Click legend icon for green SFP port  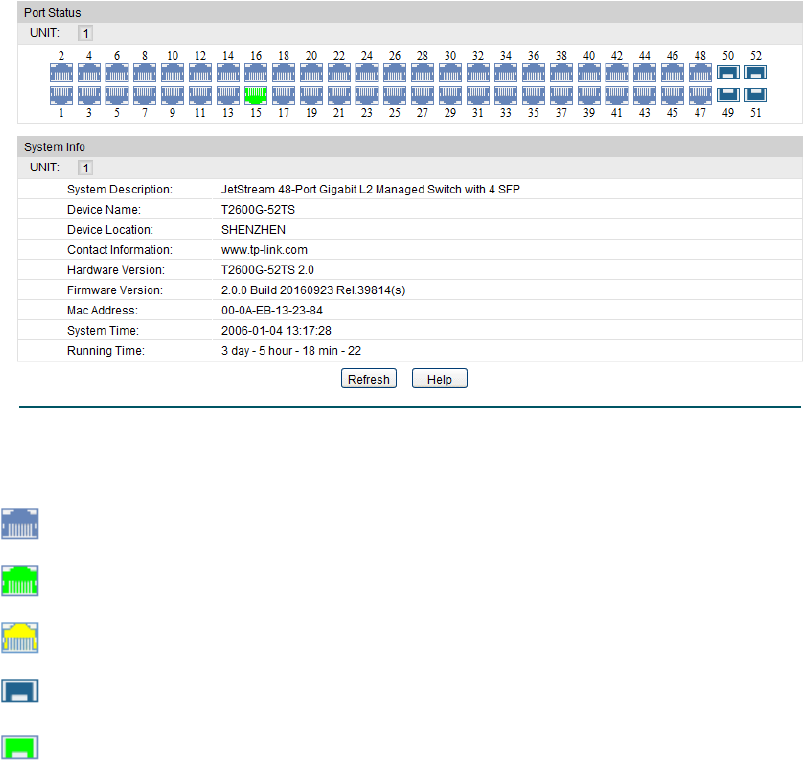[20, 748]
